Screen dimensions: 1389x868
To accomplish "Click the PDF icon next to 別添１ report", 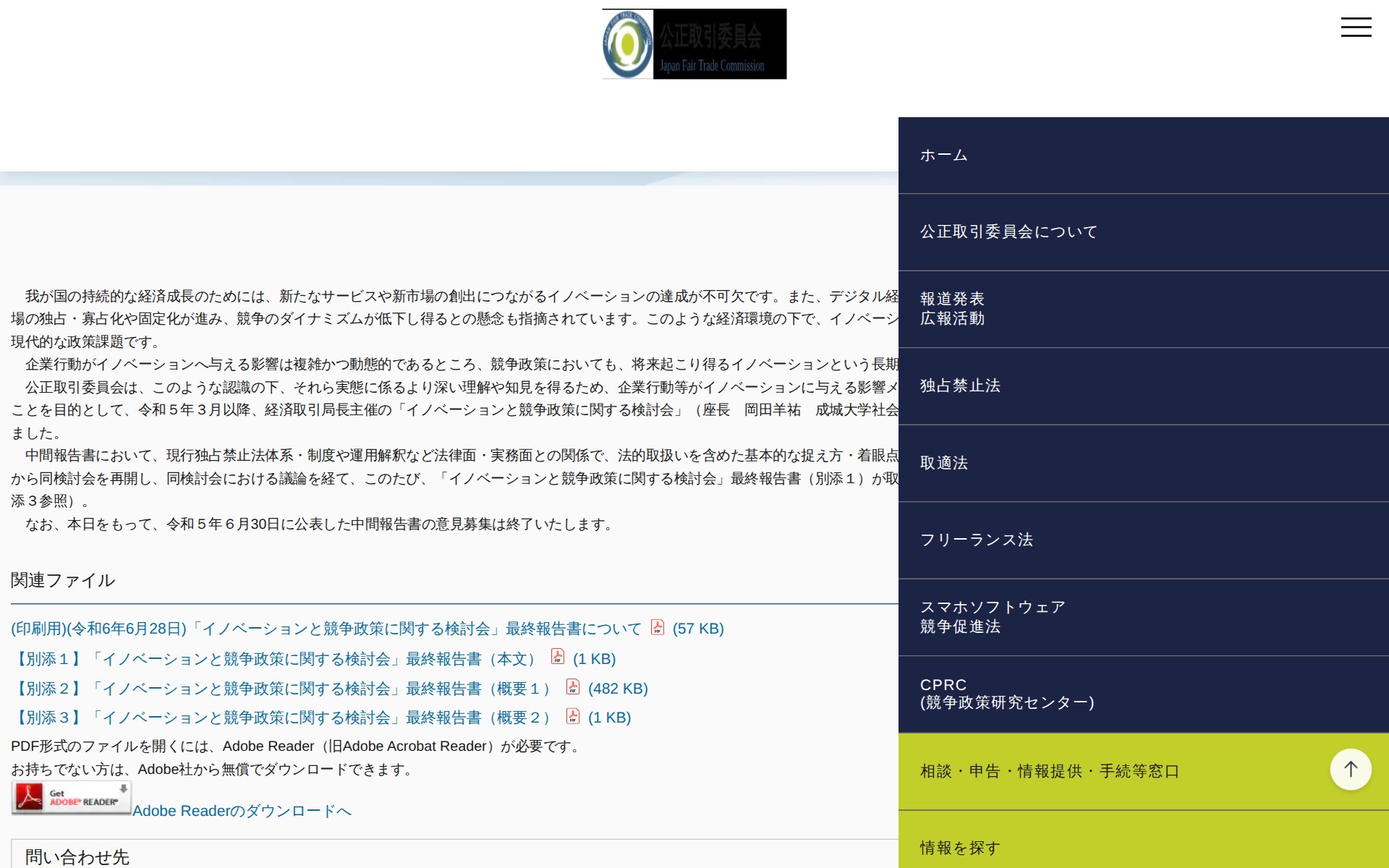I will 557,658.
